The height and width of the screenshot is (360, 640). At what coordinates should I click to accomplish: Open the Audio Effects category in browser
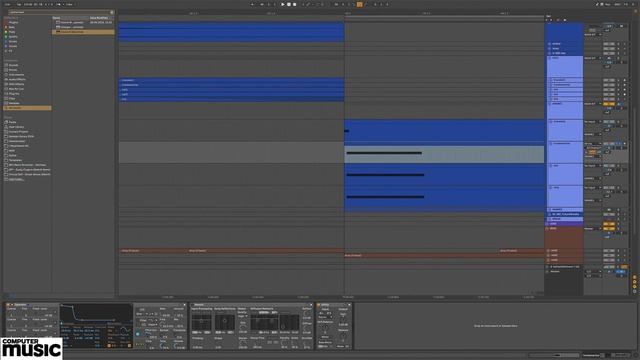pyautogui.click(x=17, y=79)
